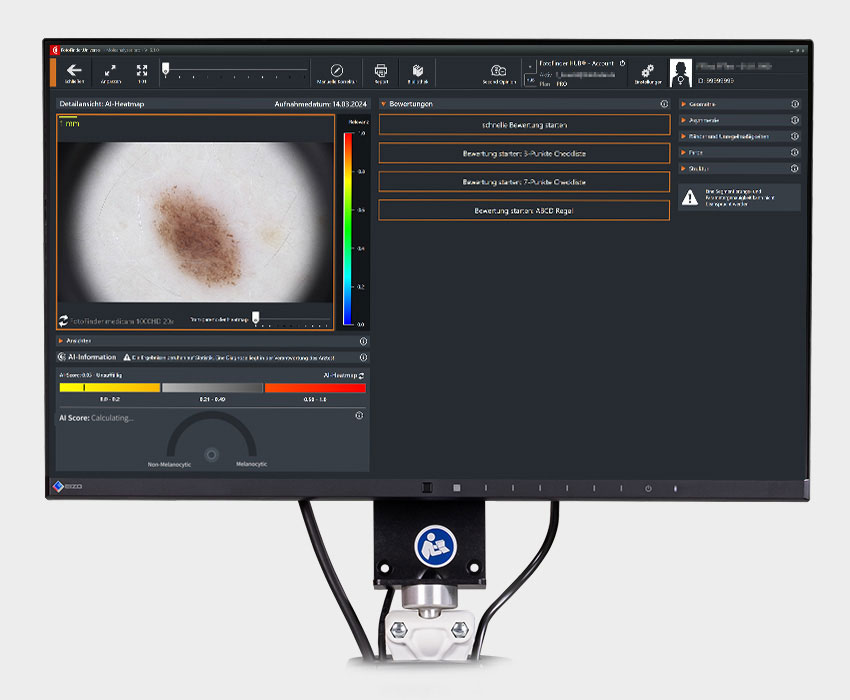Image resolution: width=850 pixels, height=700 pixels.
Task: Open Einstellungen gears icon
Action: coord(648,73)
